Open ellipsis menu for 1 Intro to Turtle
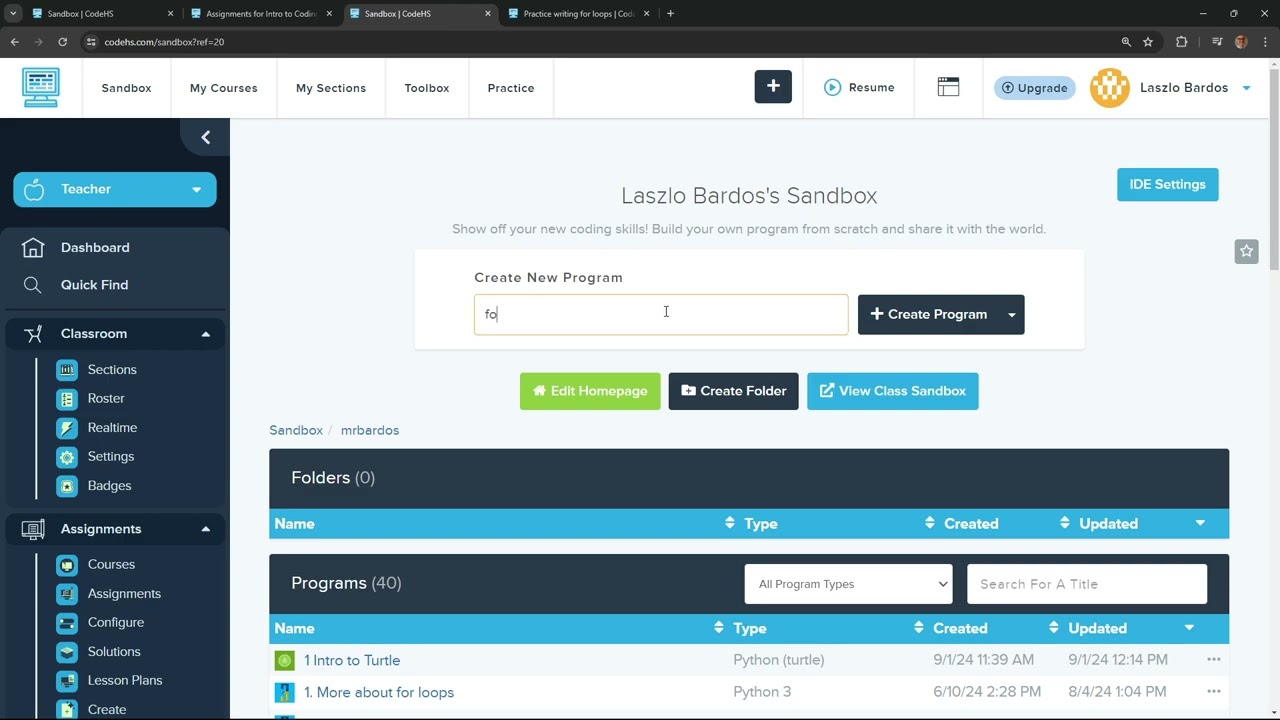Screen dimensions: 1280x720 click(x=1213, y=660)
